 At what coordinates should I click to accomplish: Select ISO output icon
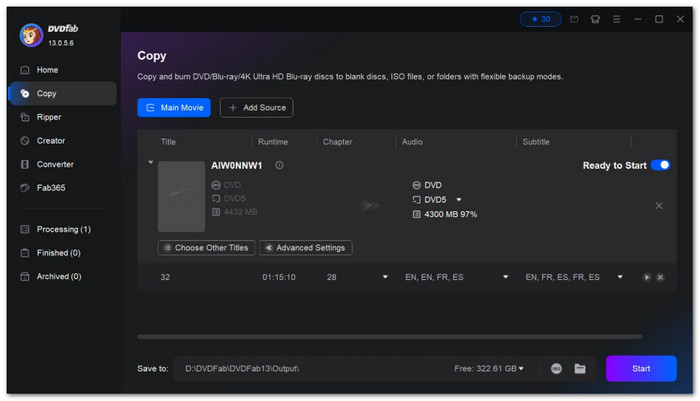(x=556, y=368)
